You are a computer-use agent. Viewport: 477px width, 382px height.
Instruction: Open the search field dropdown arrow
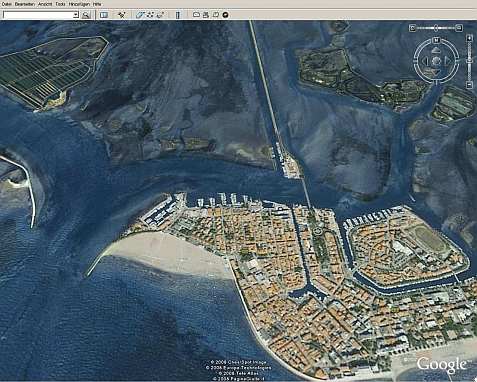point(76,15)
